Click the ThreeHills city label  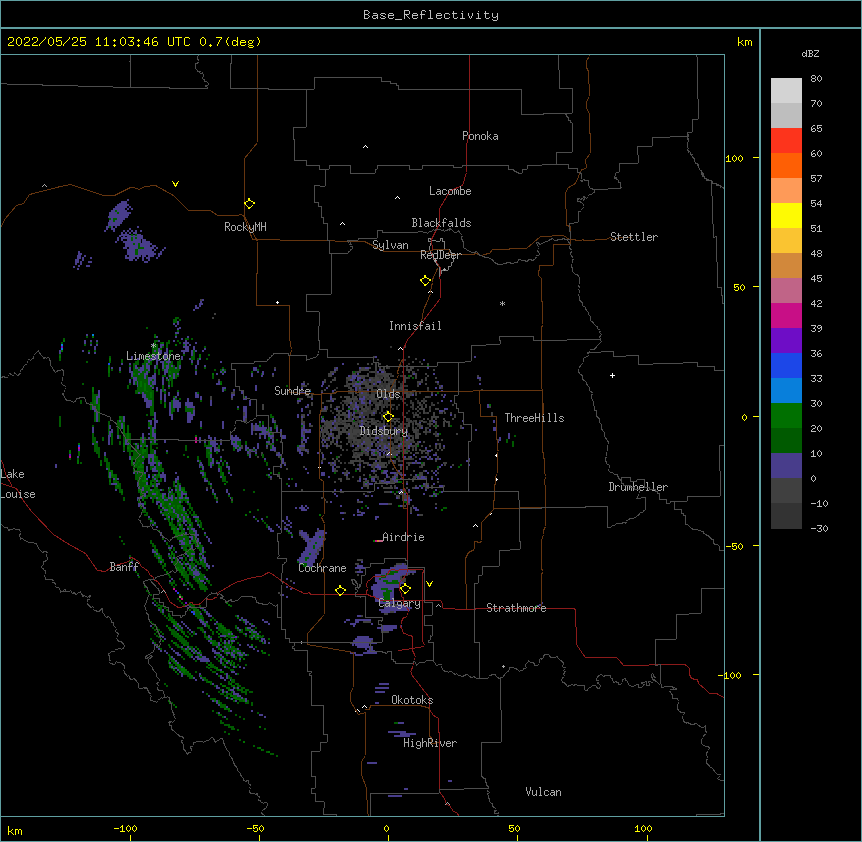pos(534,418)
